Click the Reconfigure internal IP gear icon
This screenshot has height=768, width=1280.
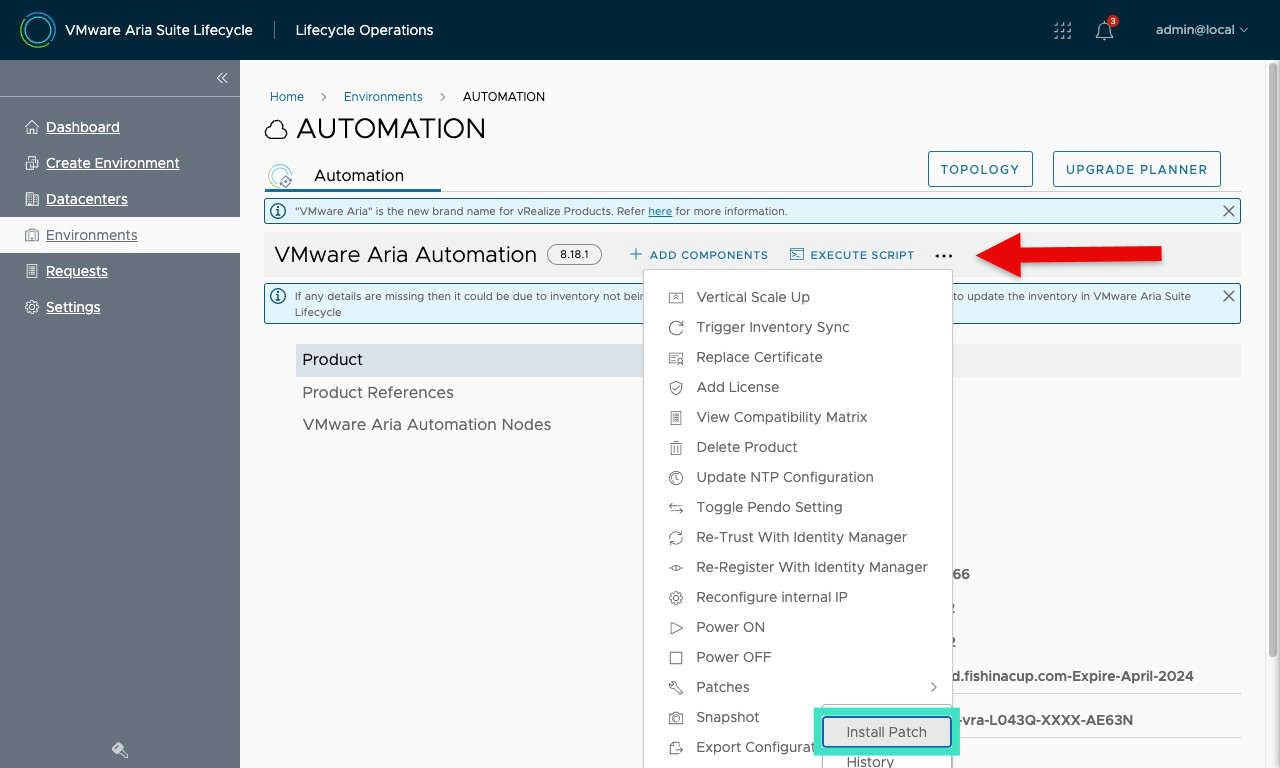[x=676, y=597]
